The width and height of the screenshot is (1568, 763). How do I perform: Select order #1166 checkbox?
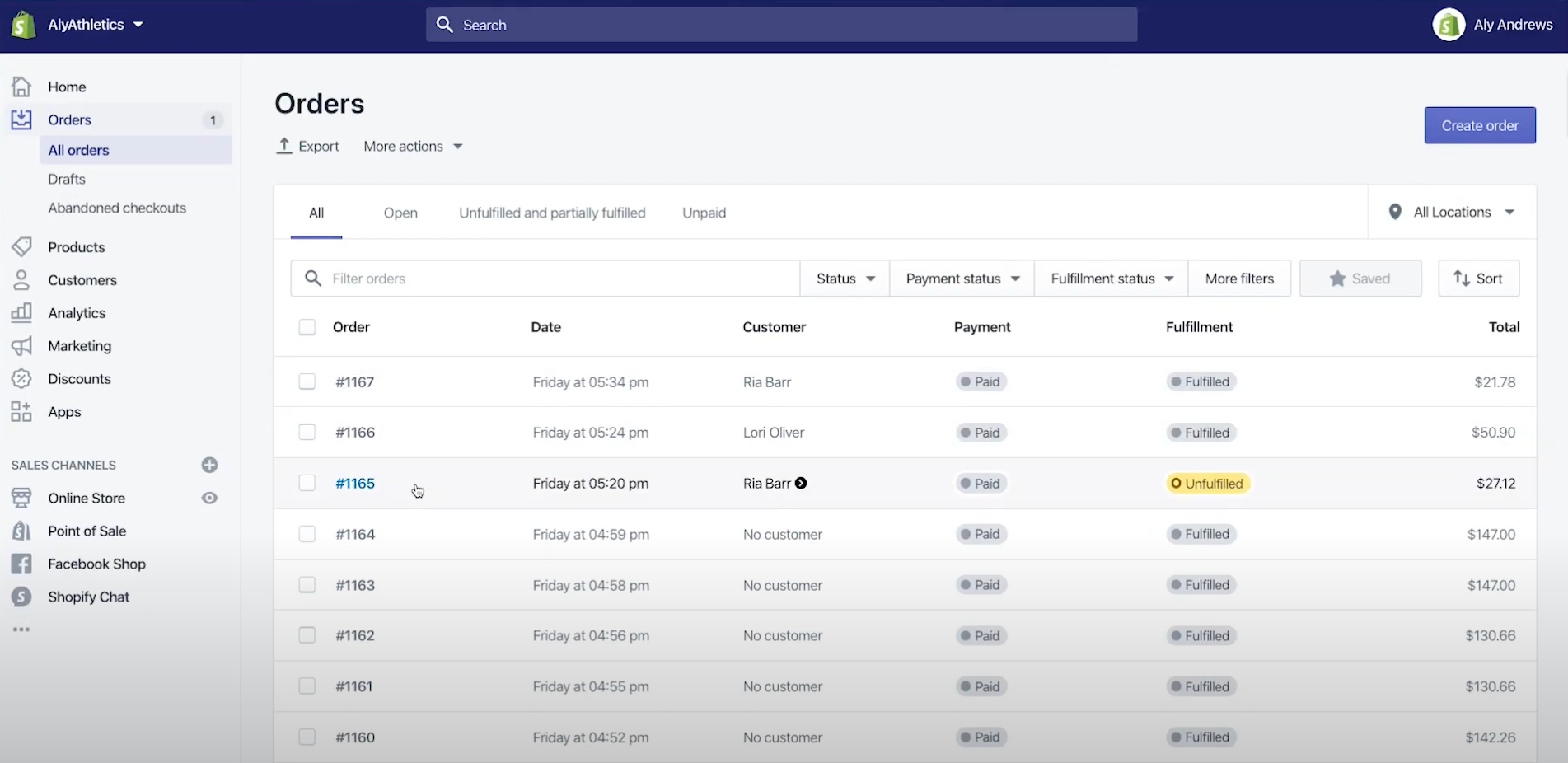(x=307, y=432)
